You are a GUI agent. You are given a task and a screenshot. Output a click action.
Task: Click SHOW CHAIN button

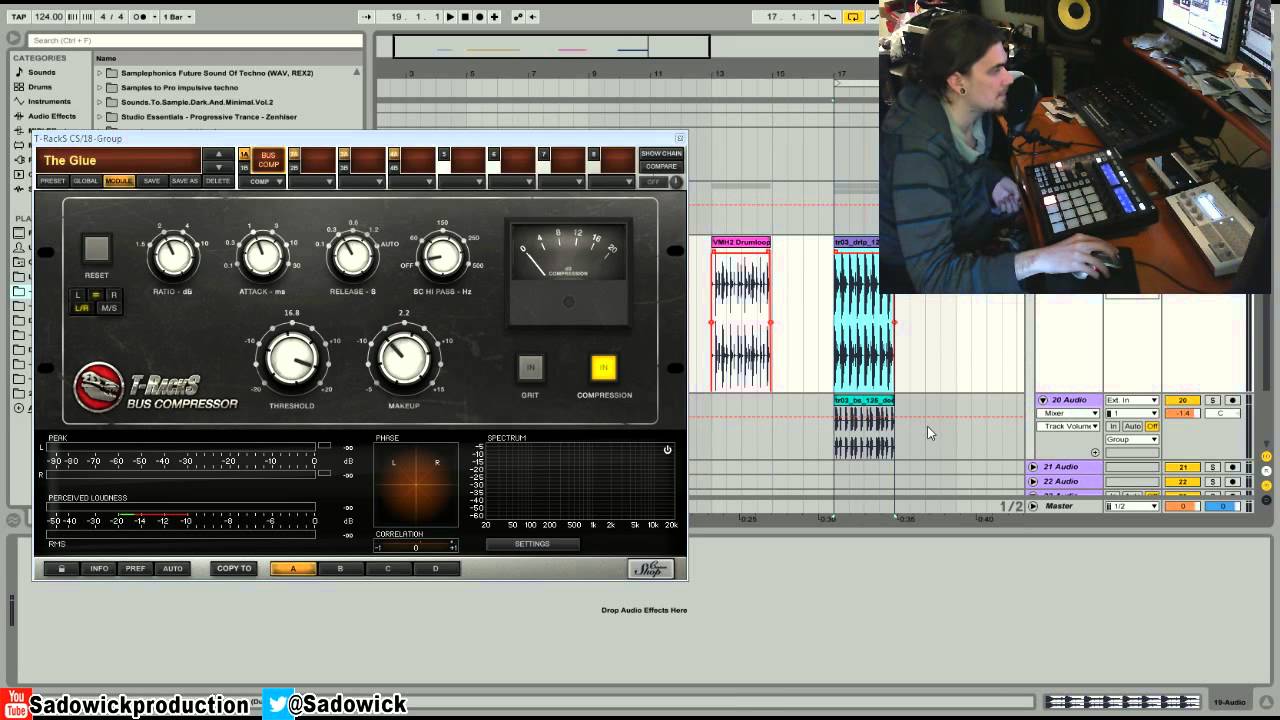(x=661, y=154)
